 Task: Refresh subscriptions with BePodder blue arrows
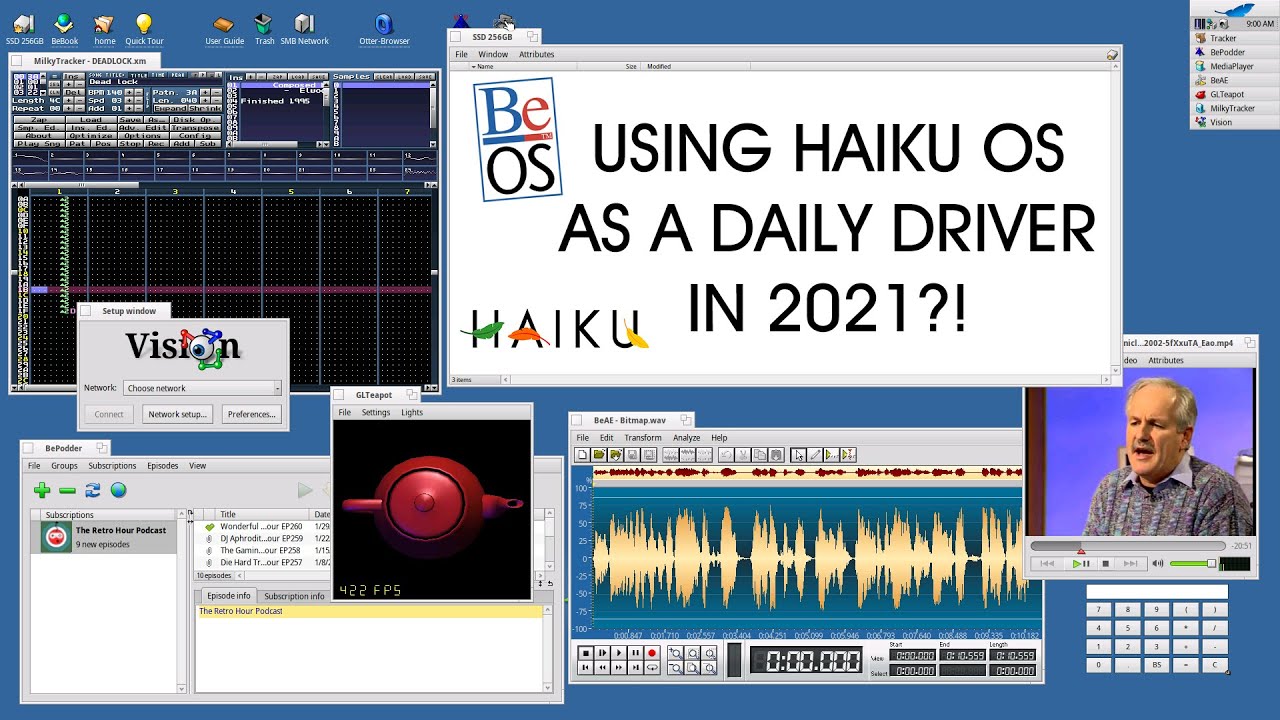[x=93, y=490]
